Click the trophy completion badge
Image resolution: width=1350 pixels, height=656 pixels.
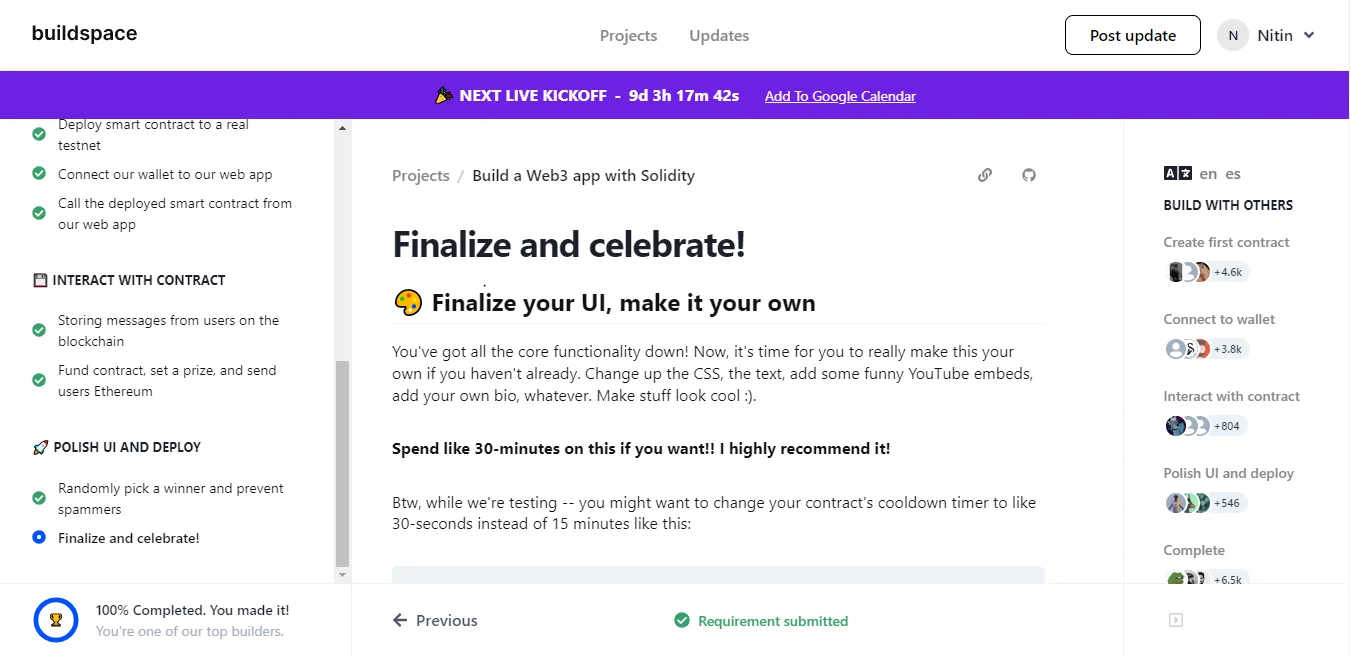click(x=56, y=620)
